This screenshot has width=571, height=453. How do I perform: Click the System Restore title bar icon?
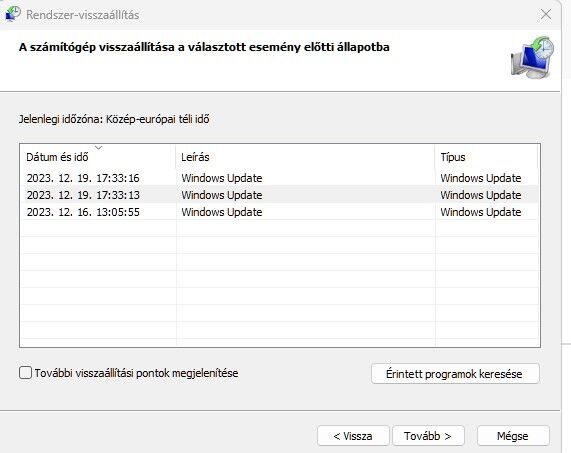coord(13,14)
